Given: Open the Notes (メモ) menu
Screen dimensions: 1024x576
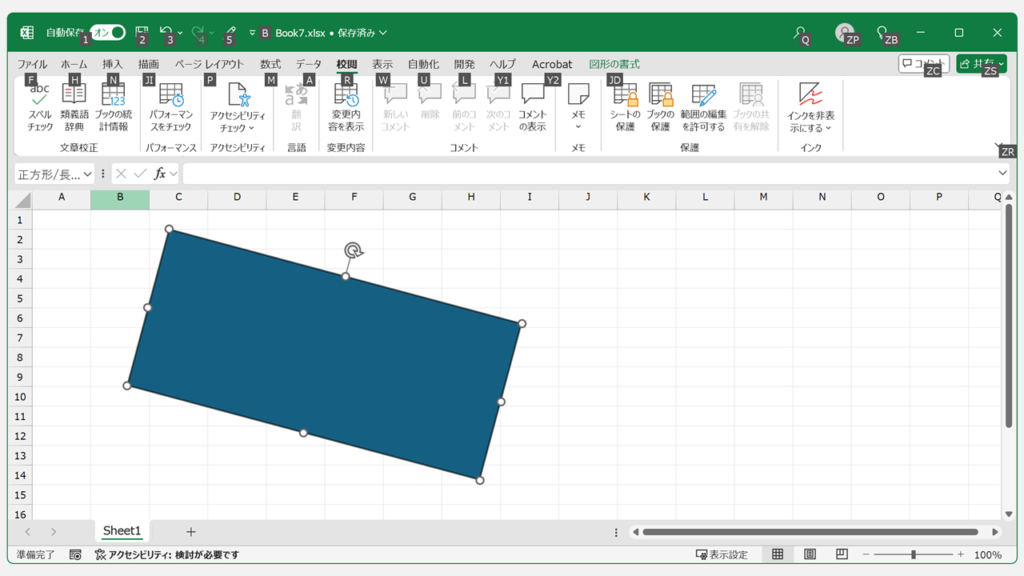Looking at the screenshot, I should coord(579,108).
